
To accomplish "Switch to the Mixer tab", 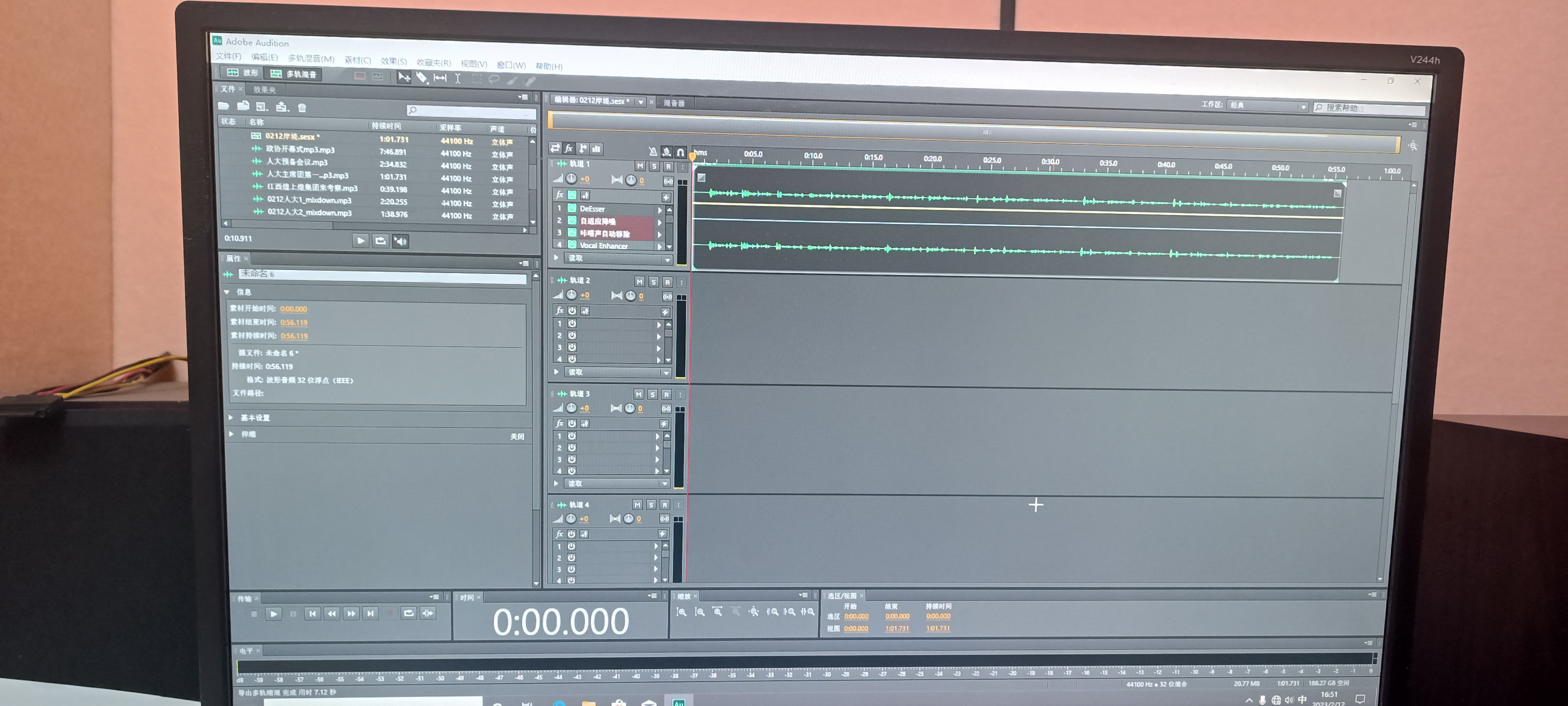I will (x=674, y=103).
